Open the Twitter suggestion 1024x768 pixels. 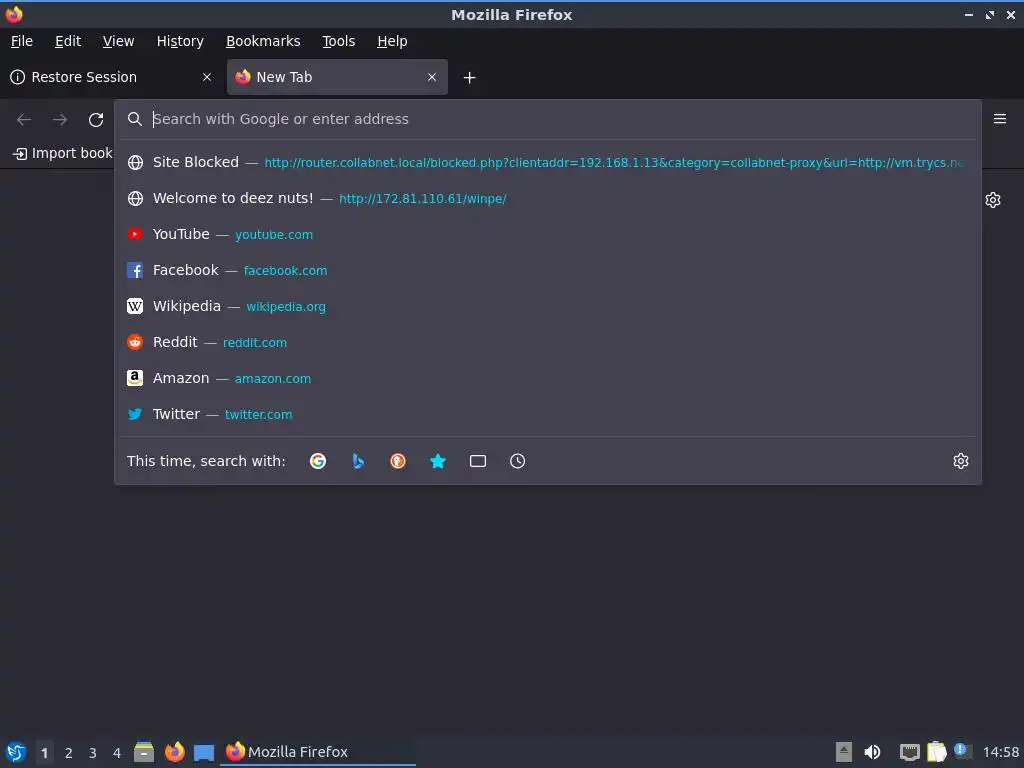click(547, 413)
